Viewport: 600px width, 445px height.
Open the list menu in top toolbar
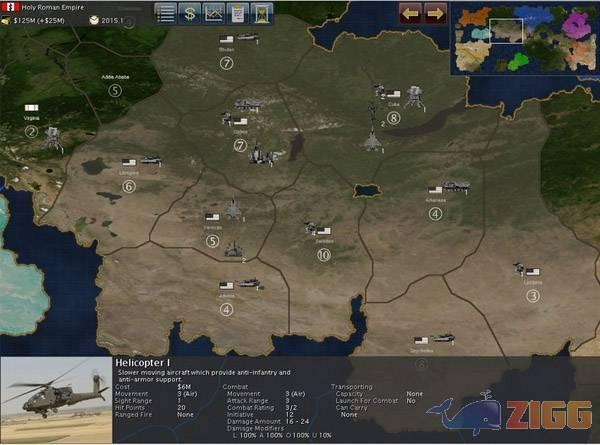pos(166,13)
